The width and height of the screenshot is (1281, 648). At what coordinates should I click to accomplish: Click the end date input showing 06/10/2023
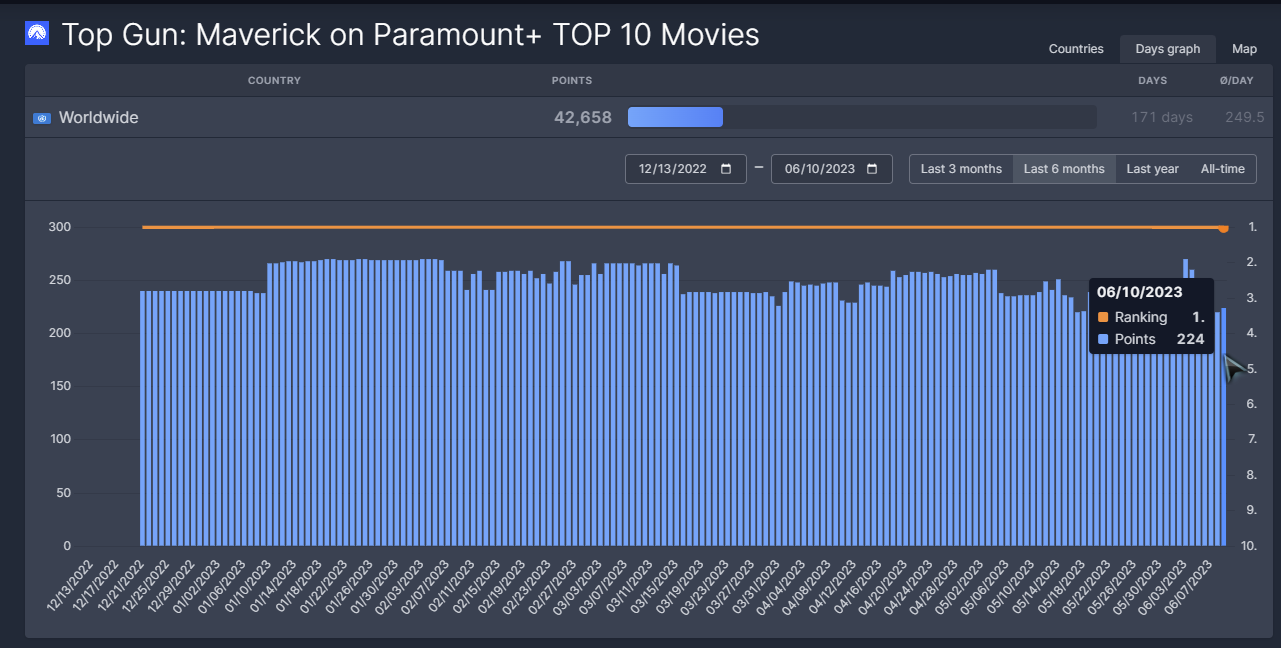point(832,169)
